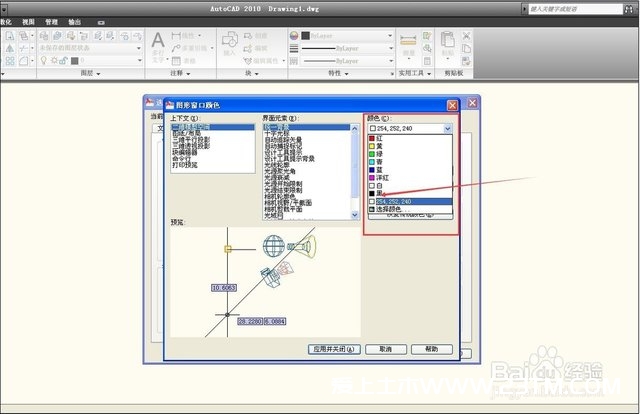
Task: Click the calculator icon in utilities panel
Action: point(427,61)
